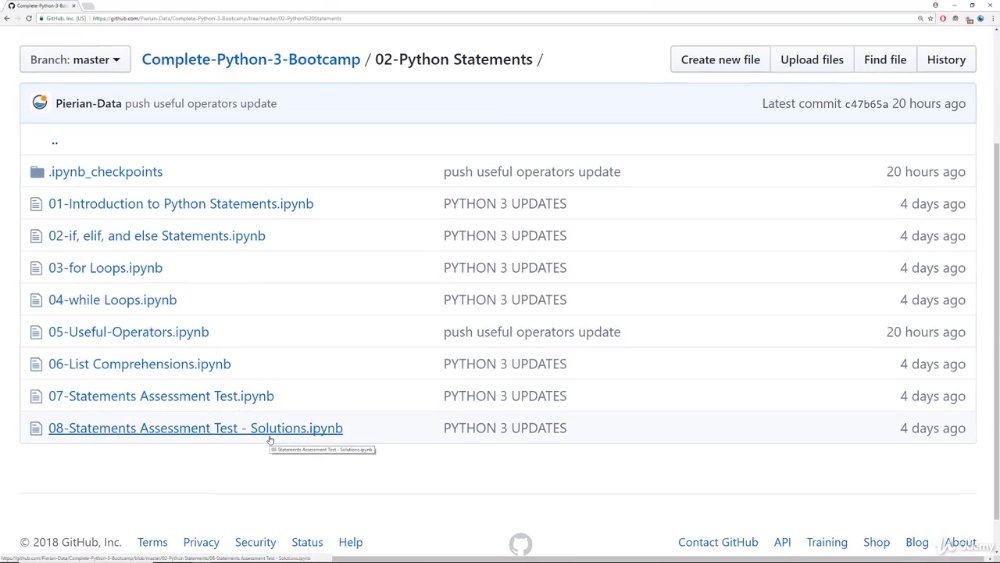Screen dimensions: 1000x563
Task: Open the 'push useful operators update' latest commit message
Action: pyautogui.click(x=201, y=103)
